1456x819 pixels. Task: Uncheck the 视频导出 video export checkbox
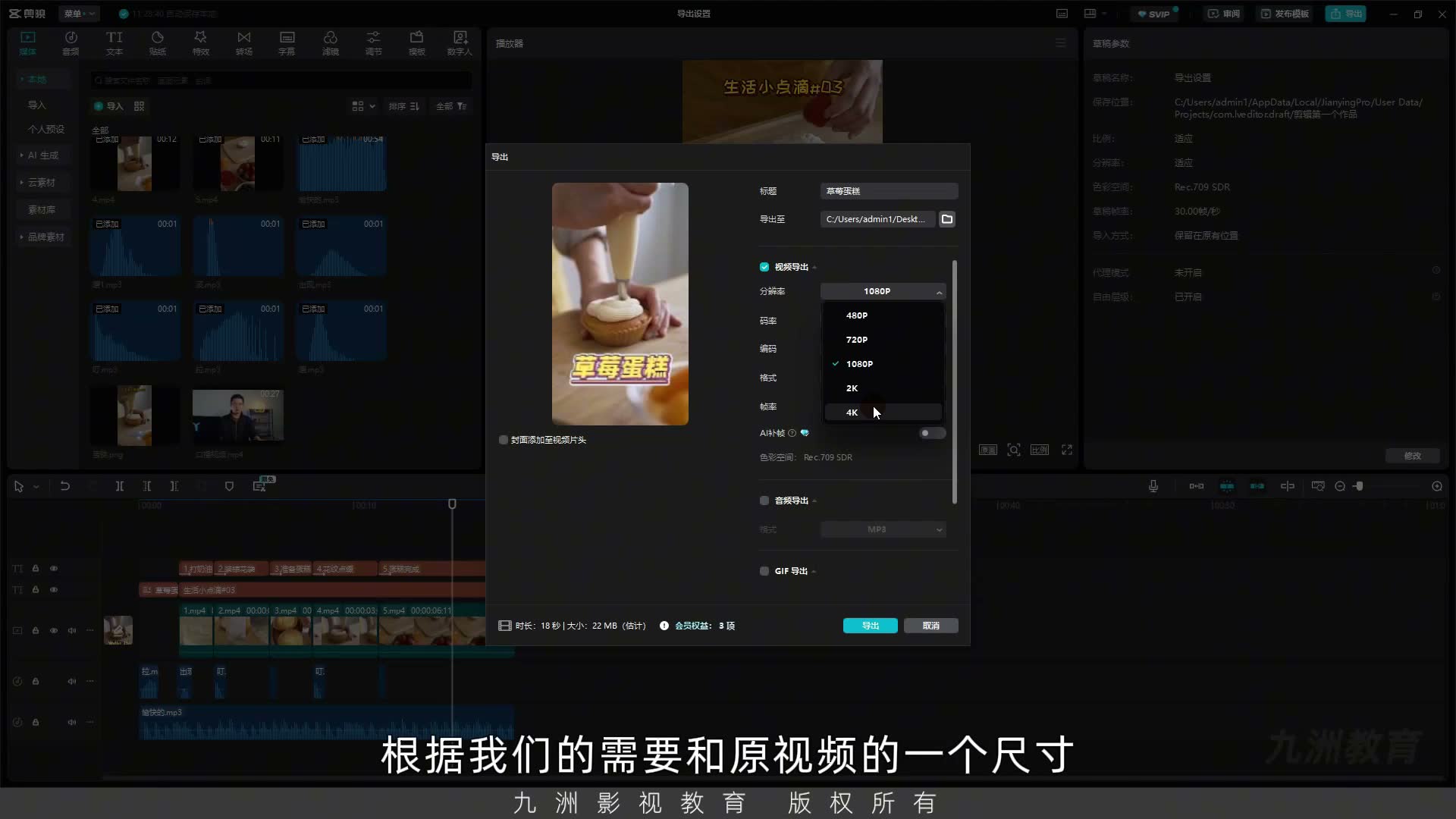764,267
